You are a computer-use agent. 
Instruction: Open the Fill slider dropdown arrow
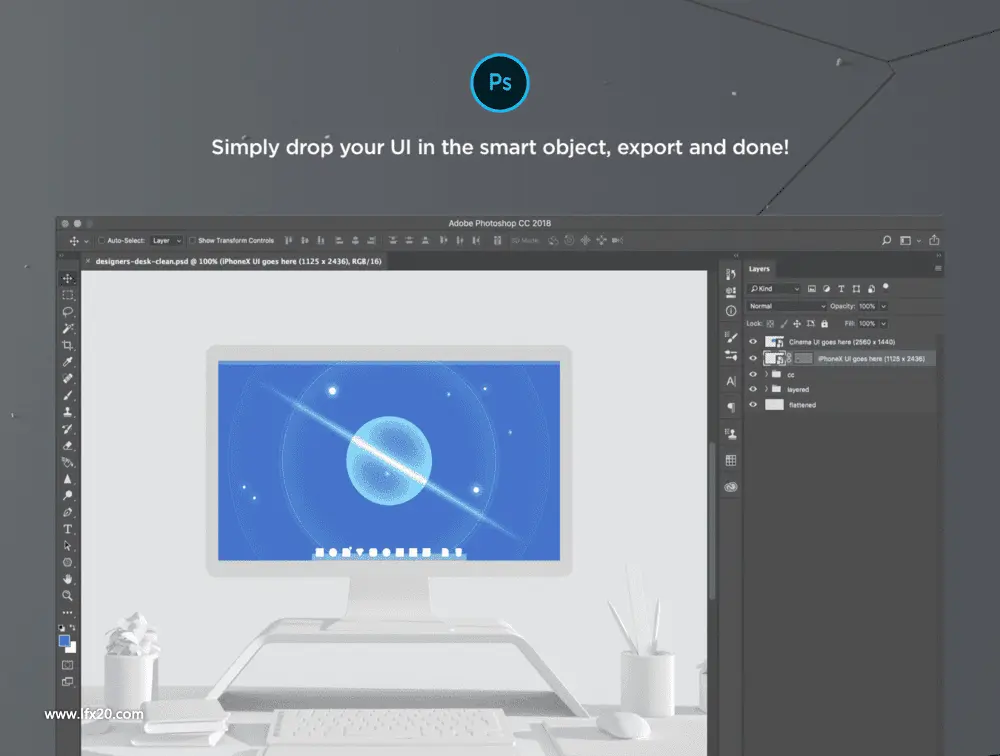883,323
